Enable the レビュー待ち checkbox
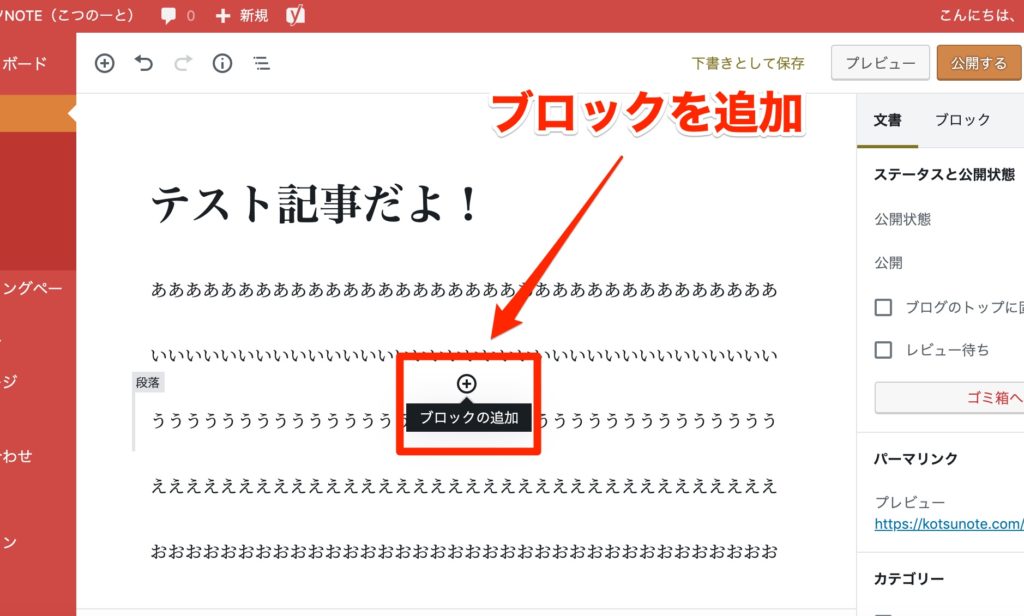Screen dimensions: 1024x616 [x=883, y=350]
